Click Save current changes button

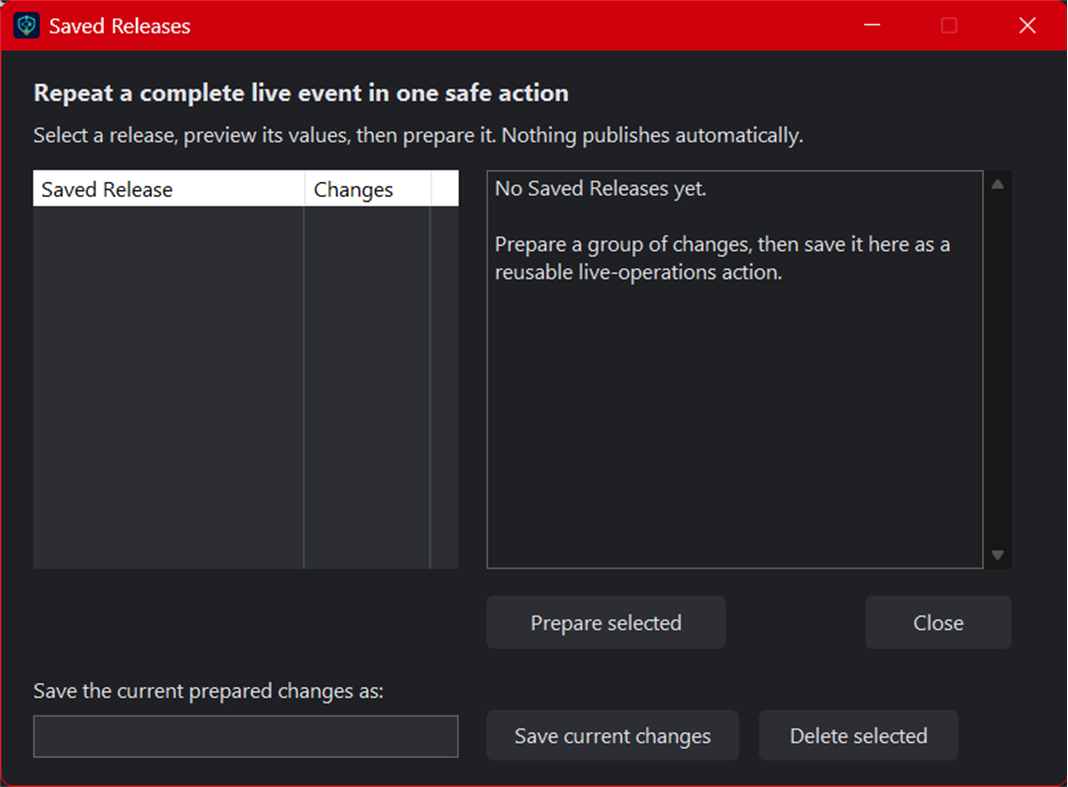coord(612,735)
